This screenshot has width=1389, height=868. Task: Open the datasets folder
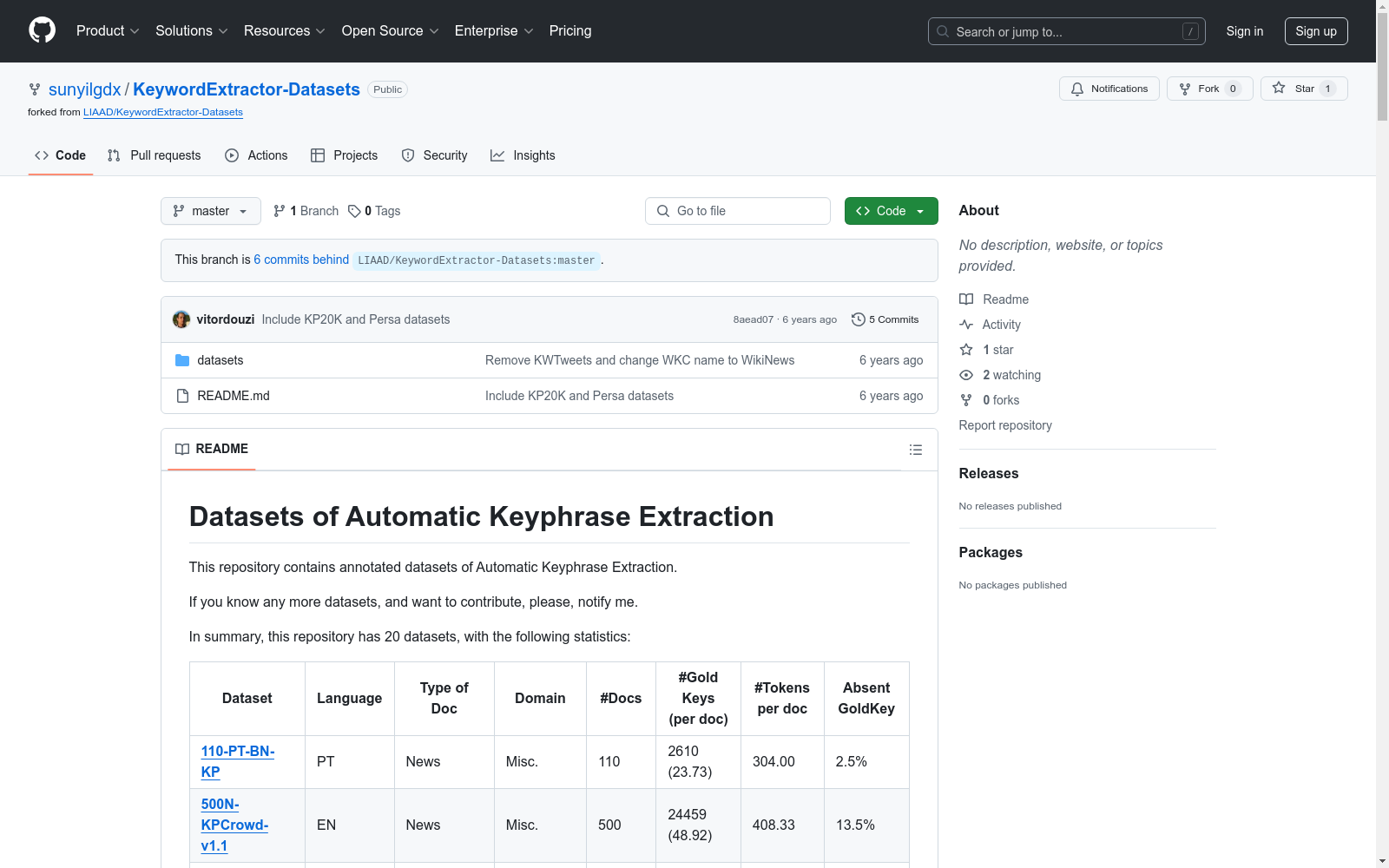click(x=221, y=360)
